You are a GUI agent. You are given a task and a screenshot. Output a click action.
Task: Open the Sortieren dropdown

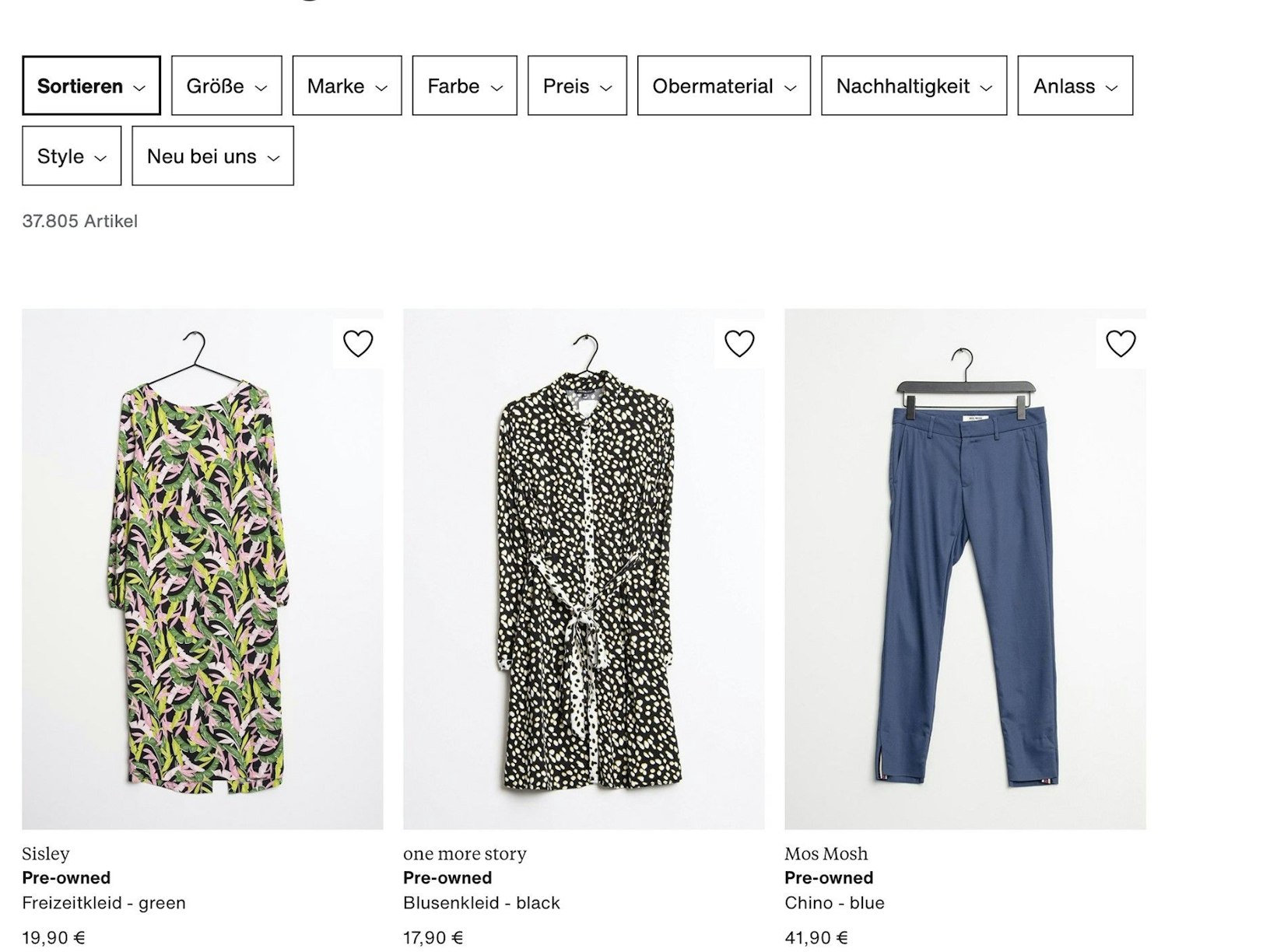(x=91, y=86)
